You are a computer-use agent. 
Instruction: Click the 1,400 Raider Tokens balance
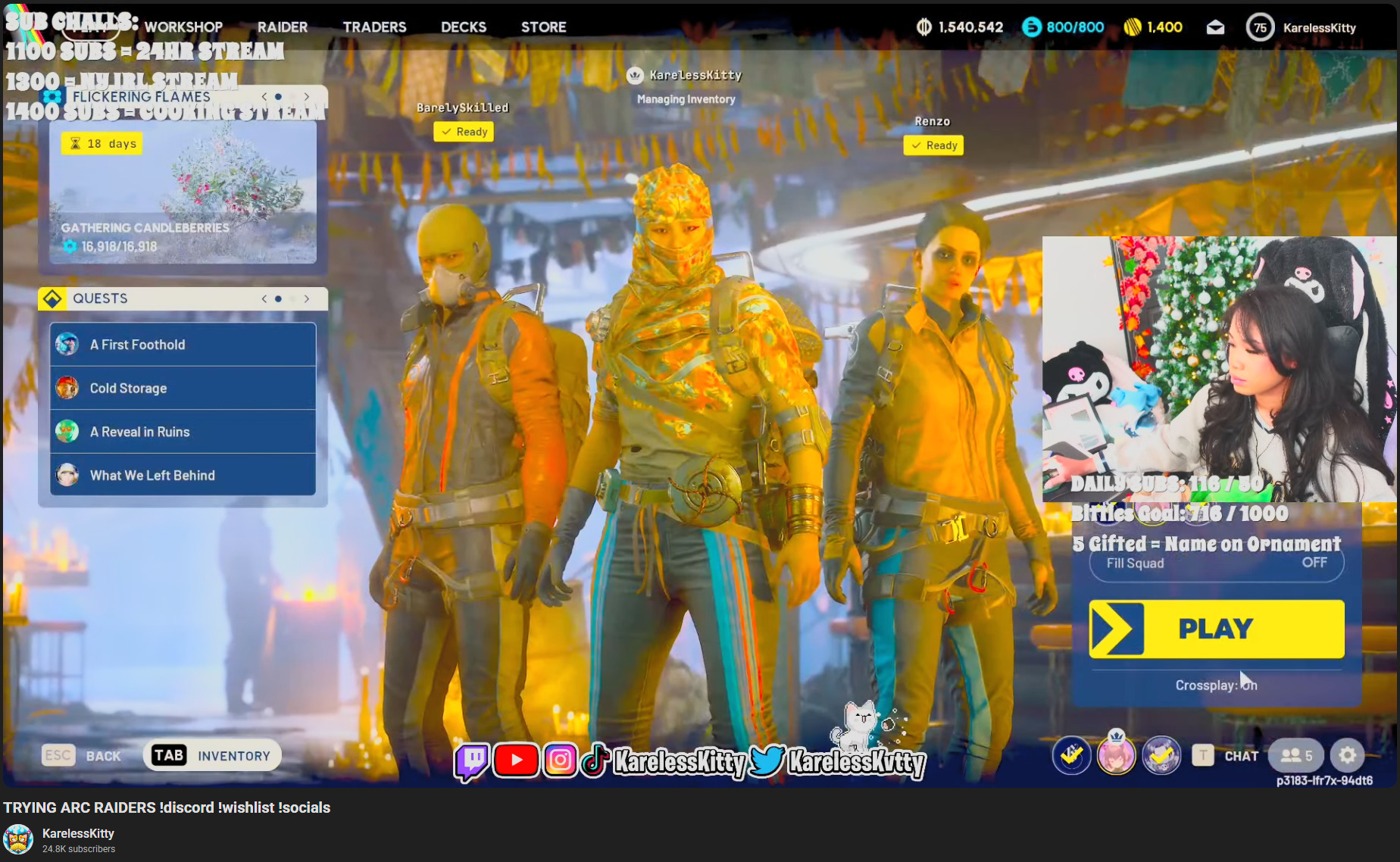tap(1164, 27)
